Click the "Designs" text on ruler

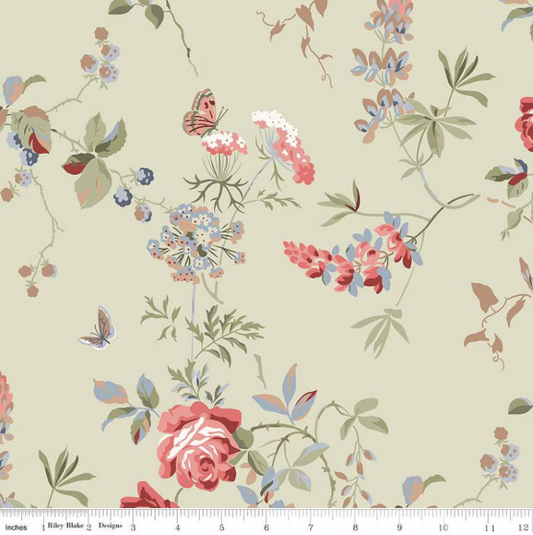point(110,525)
